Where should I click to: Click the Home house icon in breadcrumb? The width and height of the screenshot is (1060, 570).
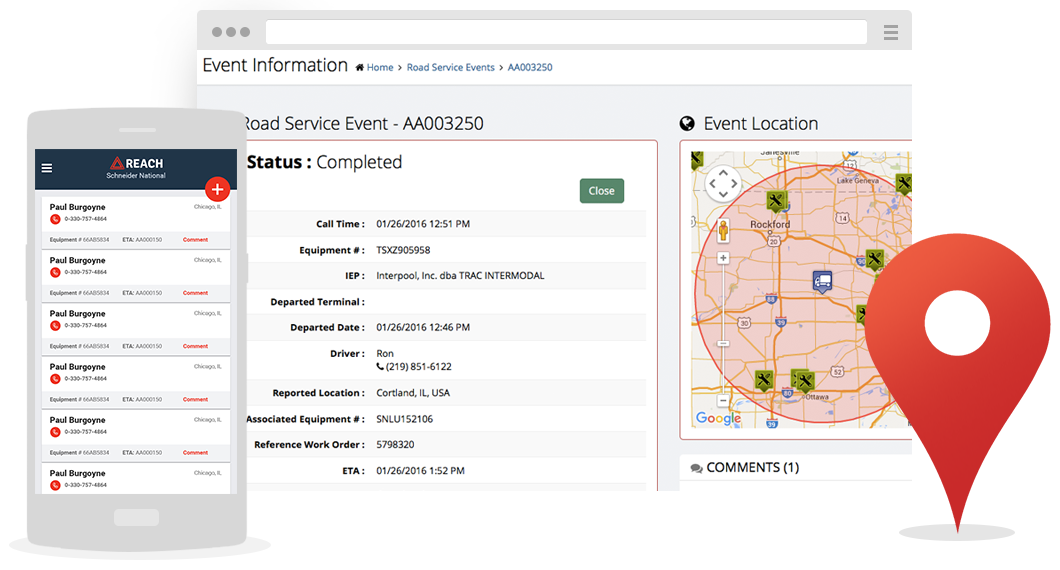[x=360, y=68]
